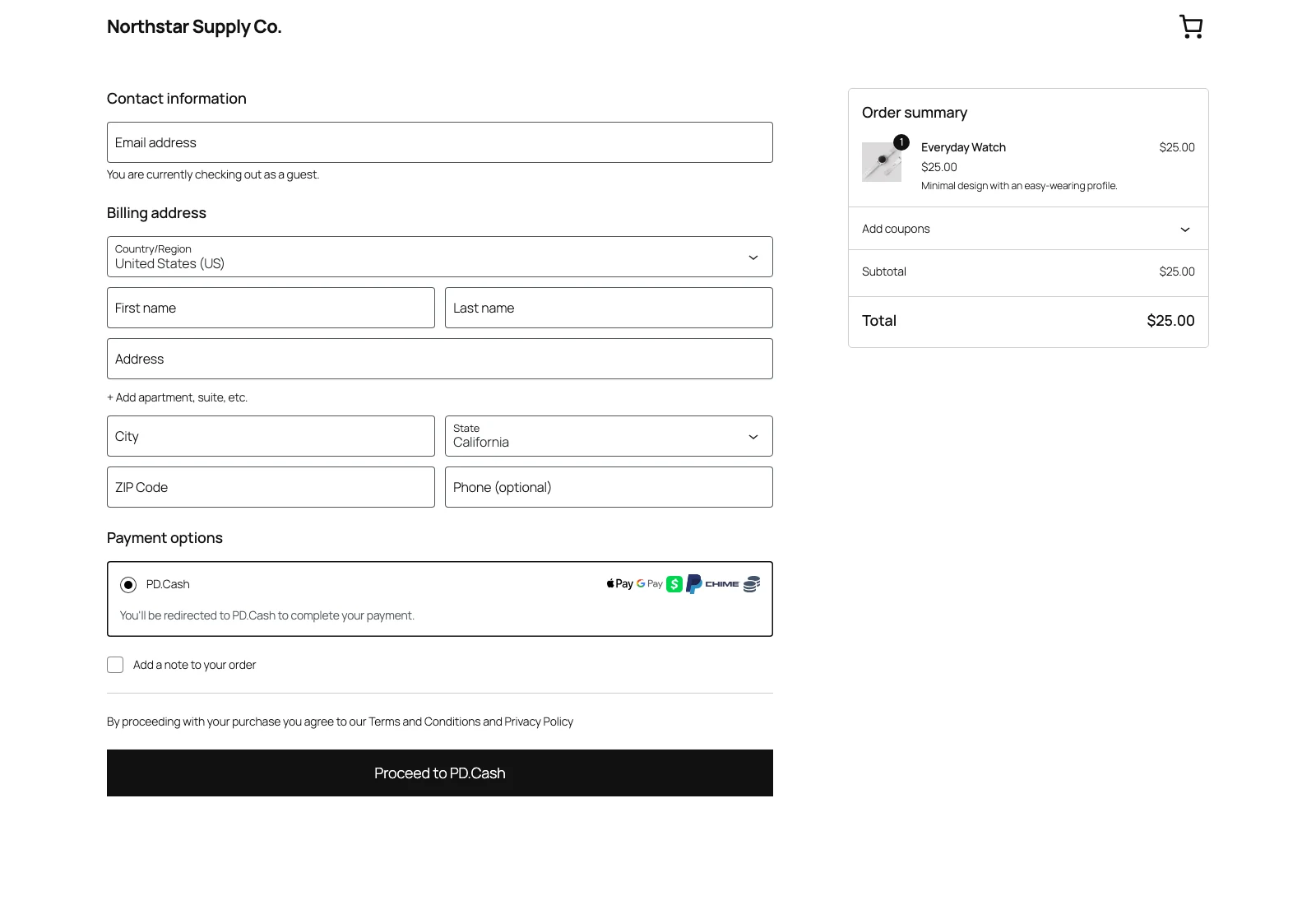The image size is (1316, 905).
Task: Focus the First name field
Action: (x=271, y=308)
